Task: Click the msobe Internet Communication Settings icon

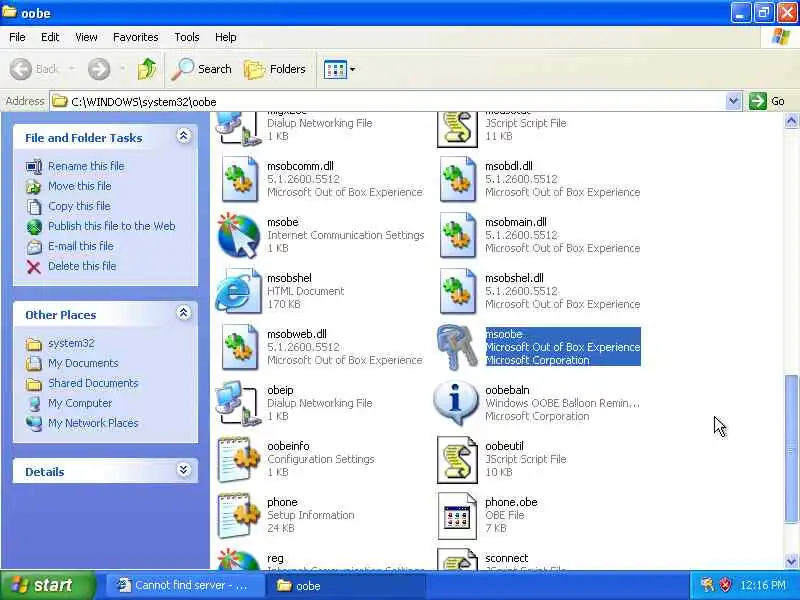Action: coord(239,235)
